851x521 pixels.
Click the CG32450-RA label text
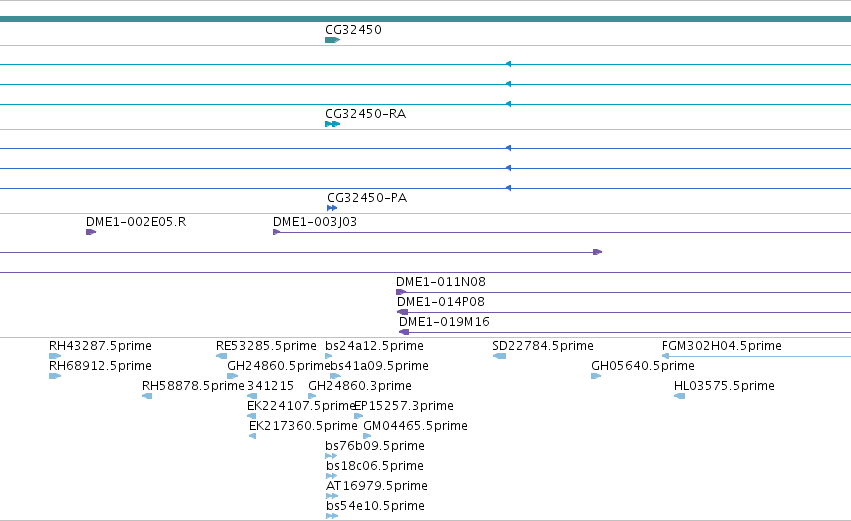pyautogui.click(x=365, y=114)
